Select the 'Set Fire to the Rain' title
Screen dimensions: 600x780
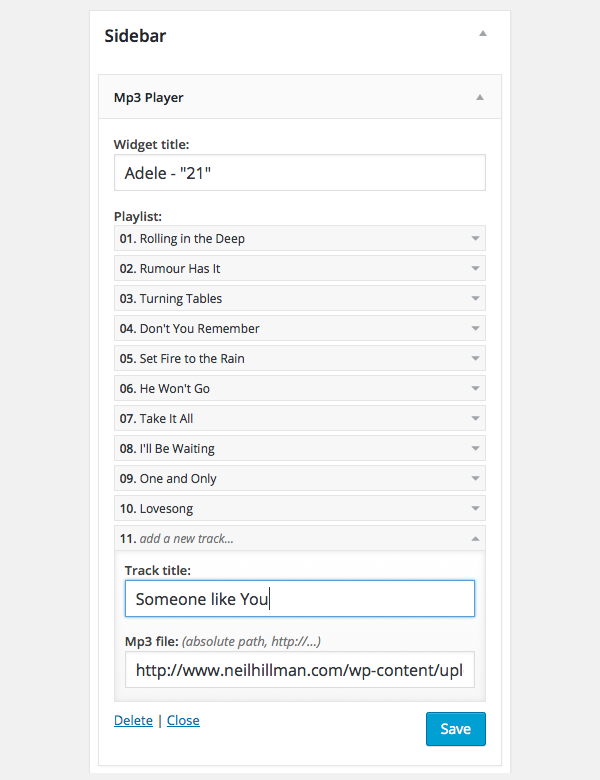tap(192, 359)
